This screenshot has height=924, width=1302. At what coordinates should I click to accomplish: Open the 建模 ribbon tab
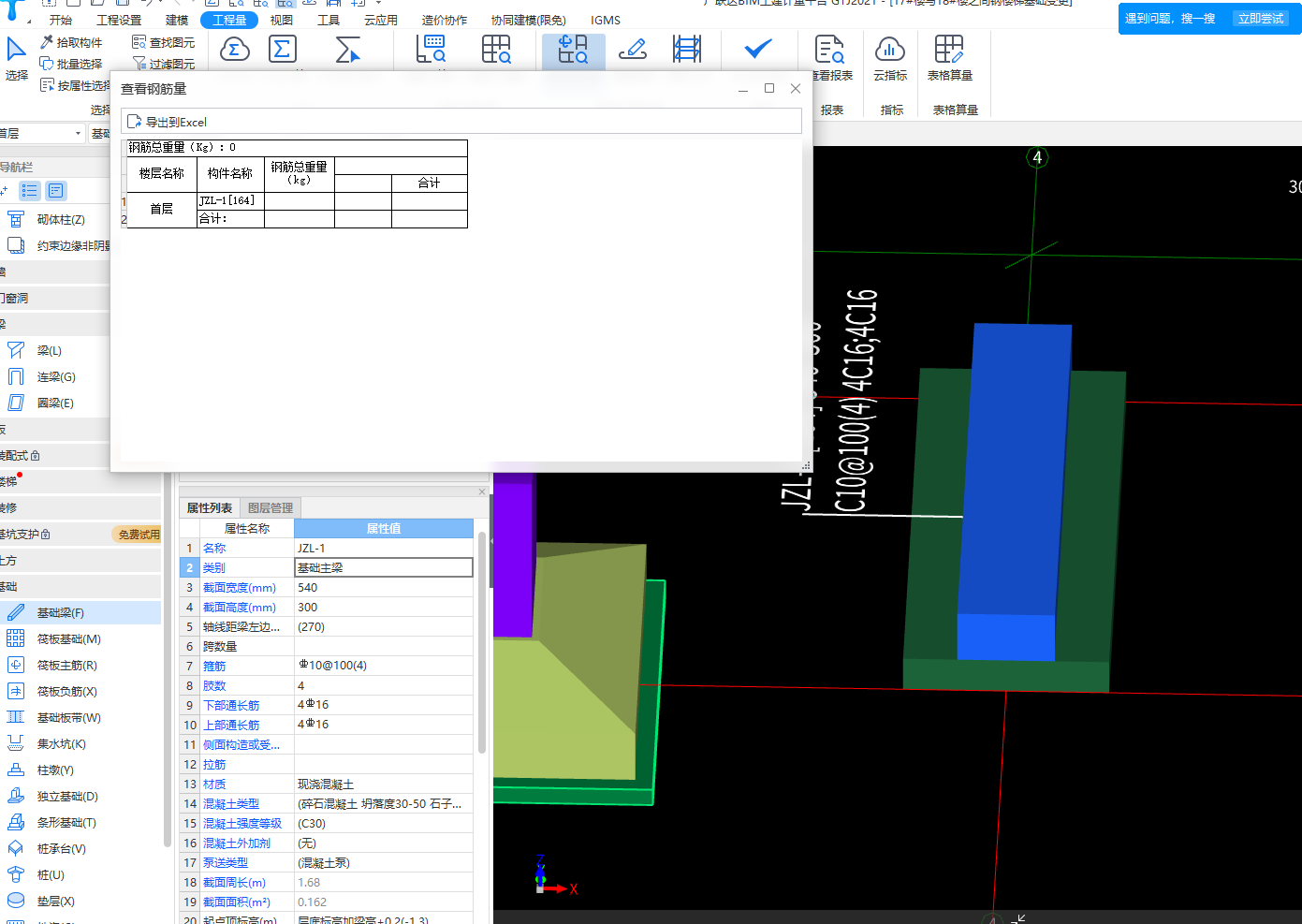click(177, 20)
